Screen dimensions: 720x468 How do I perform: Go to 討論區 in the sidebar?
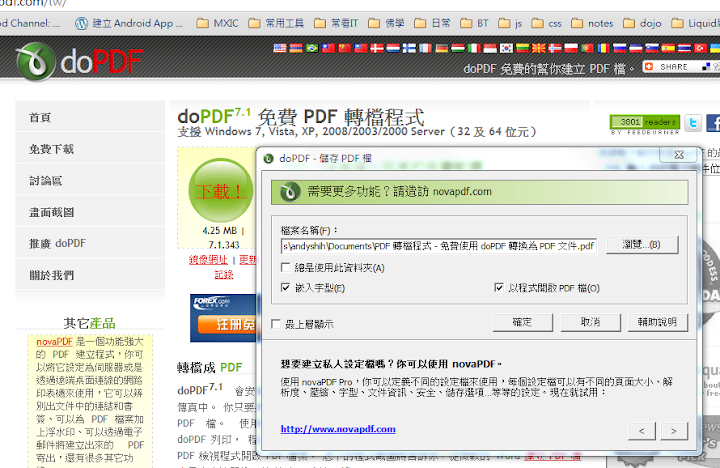click(90, 181)
